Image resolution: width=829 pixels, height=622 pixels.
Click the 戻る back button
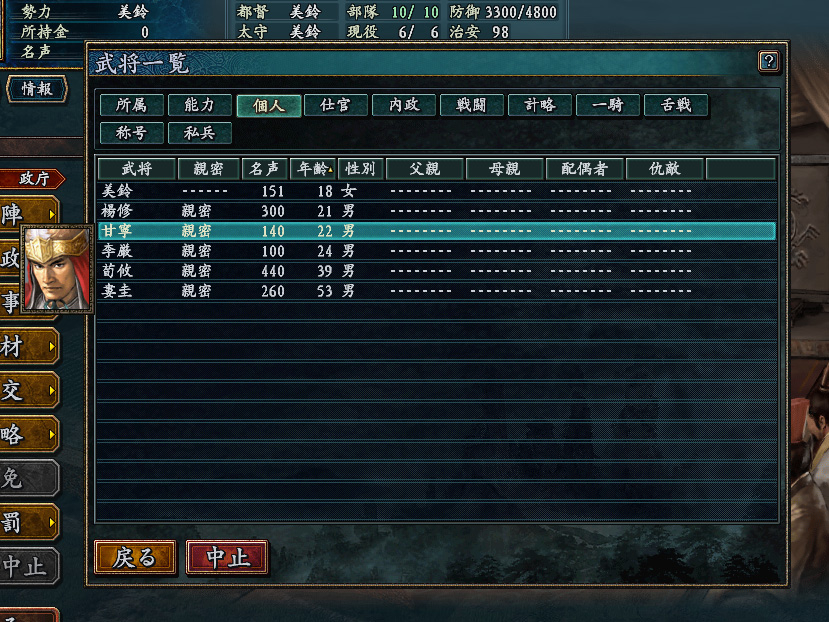(x=135, y=557)
